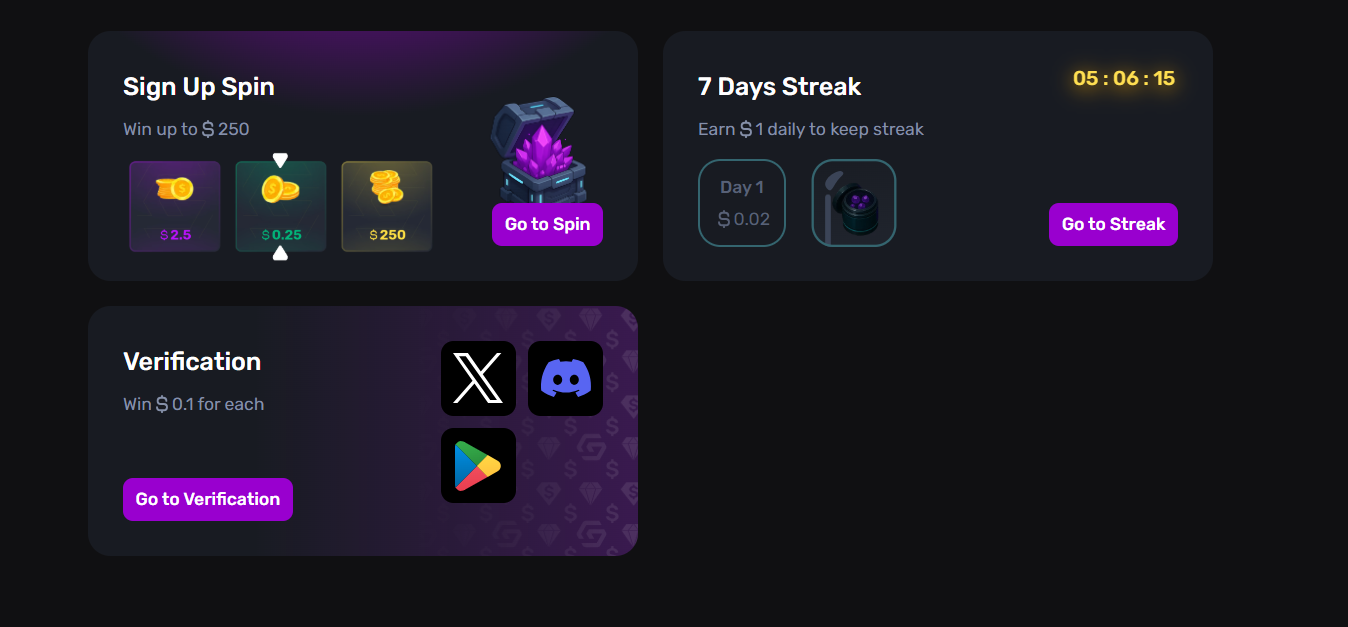The height and width of the screenshot is (627, 1348).
Task: Click the 'Win up to $250' text
Action: coord(186,129)
